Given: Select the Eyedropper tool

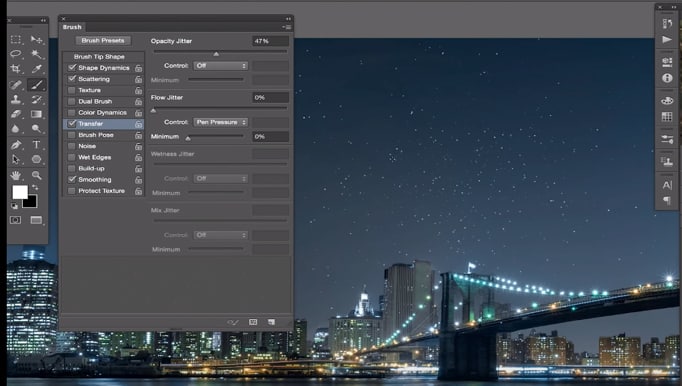Looking at the screenshot, I should pyautogui.click(x=37, y=69).
